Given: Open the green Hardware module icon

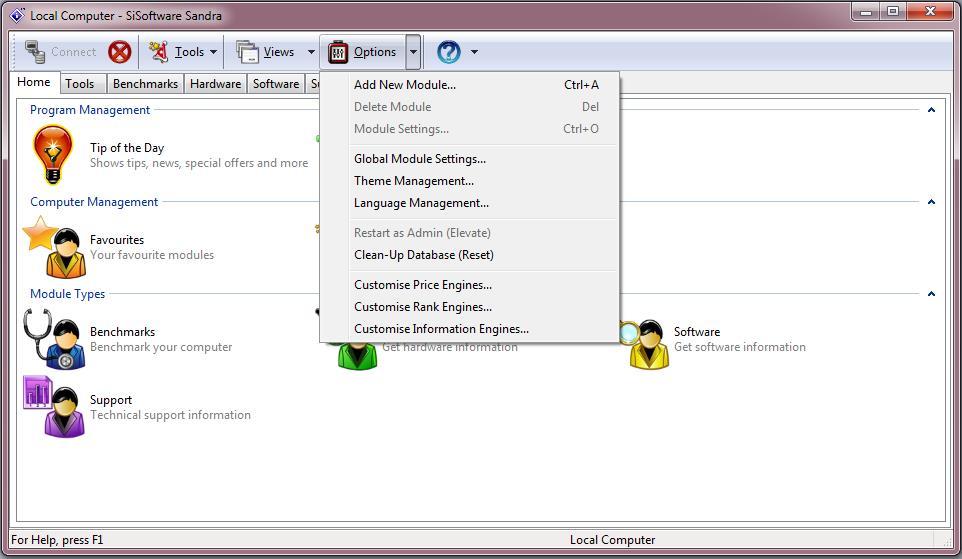Looking at the screenshot, I should point(357,357).
